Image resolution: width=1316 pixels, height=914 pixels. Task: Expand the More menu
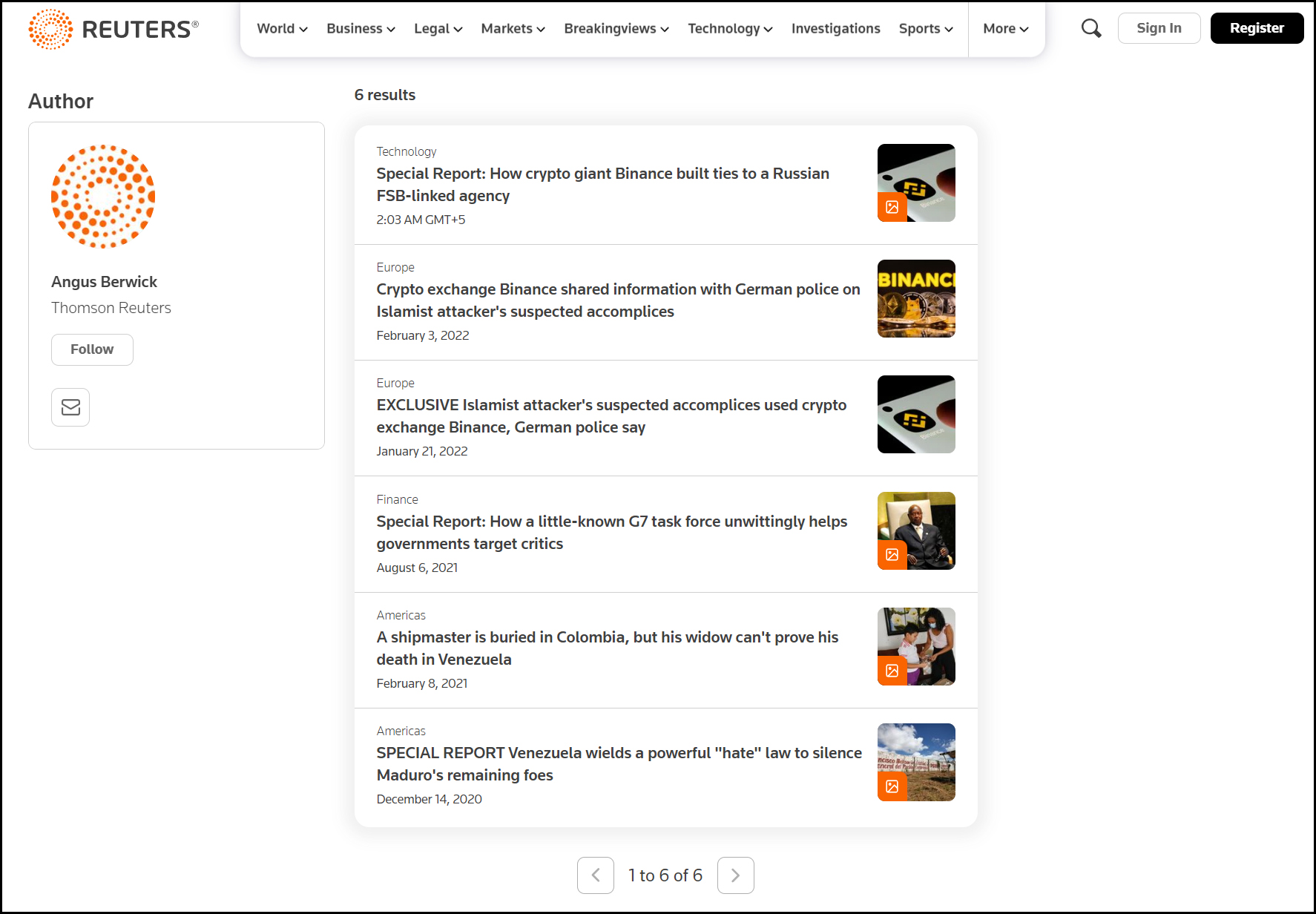tap(1006, 28)
